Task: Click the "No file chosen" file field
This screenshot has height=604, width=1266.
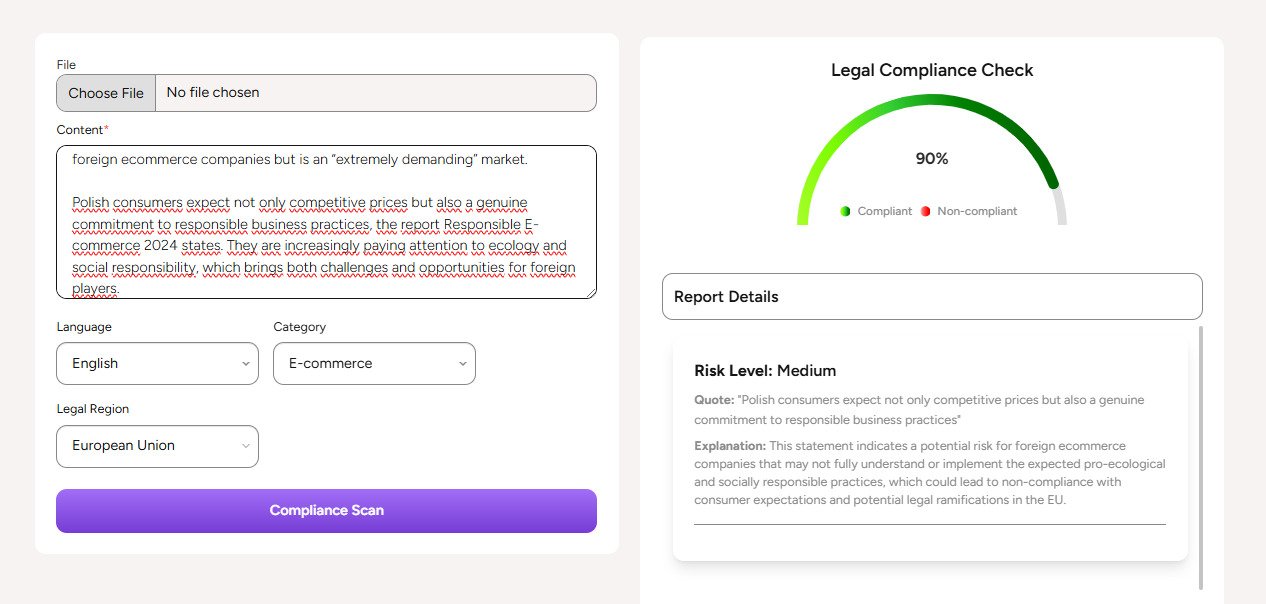Action: click(x=375, y=93)
